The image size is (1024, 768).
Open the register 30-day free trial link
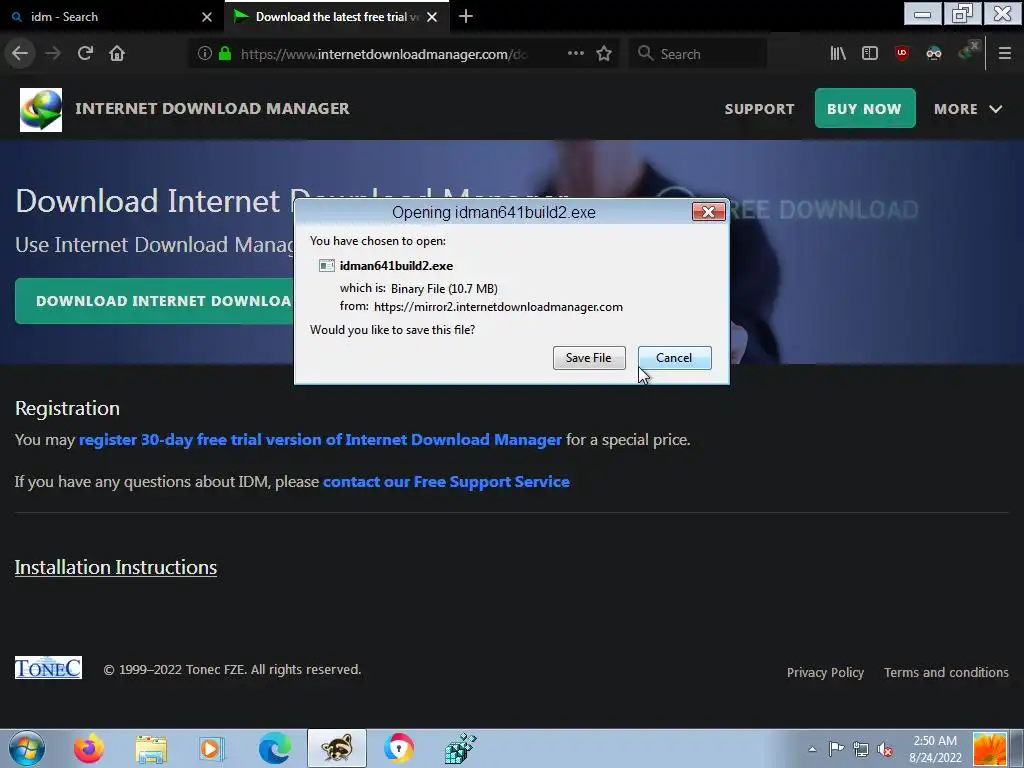tap(320, 440)
